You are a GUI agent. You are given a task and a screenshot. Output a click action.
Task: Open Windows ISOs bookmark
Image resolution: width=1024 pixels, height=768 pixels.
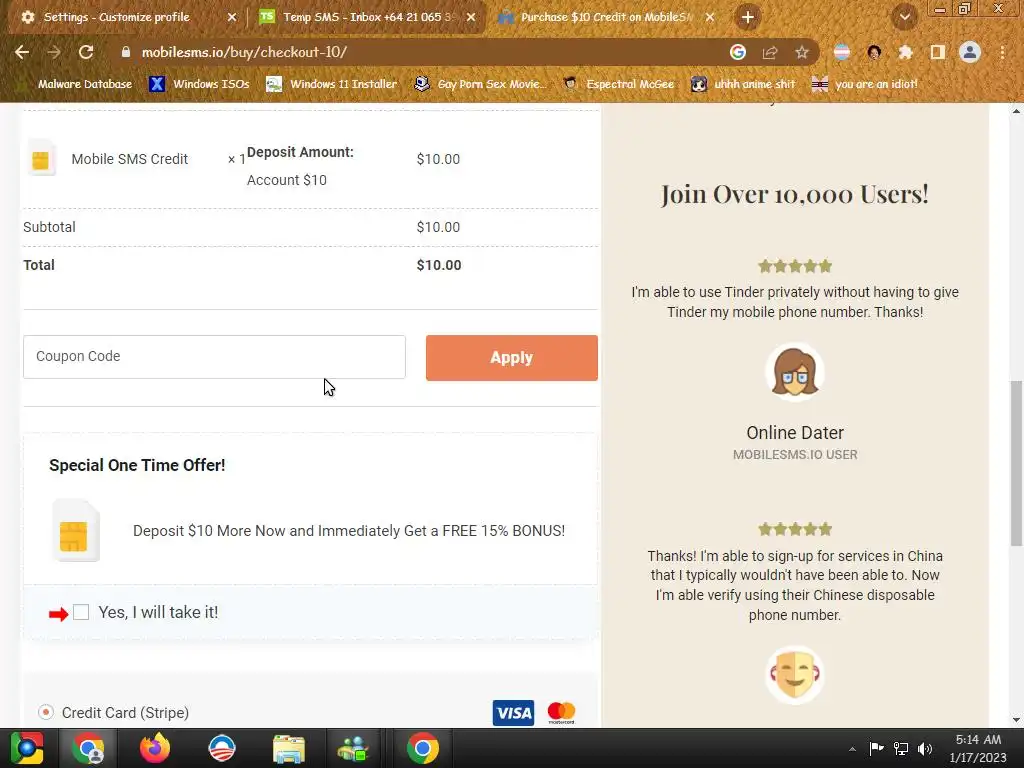199,84
